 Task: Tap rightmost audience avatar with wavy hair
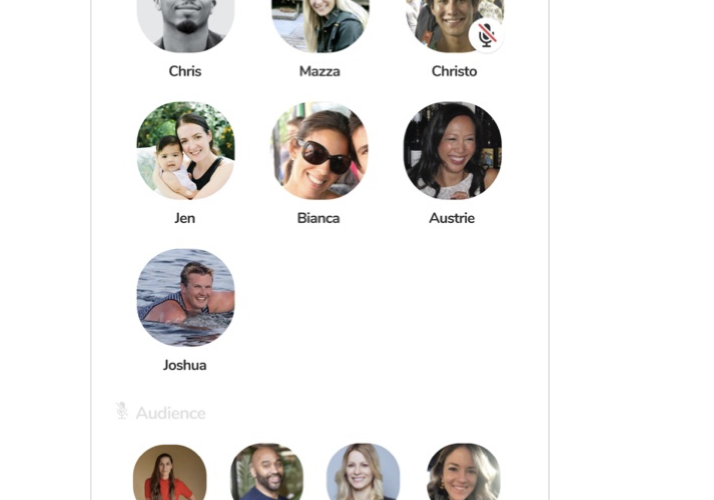pyautogui.click(x=464, y=472)
